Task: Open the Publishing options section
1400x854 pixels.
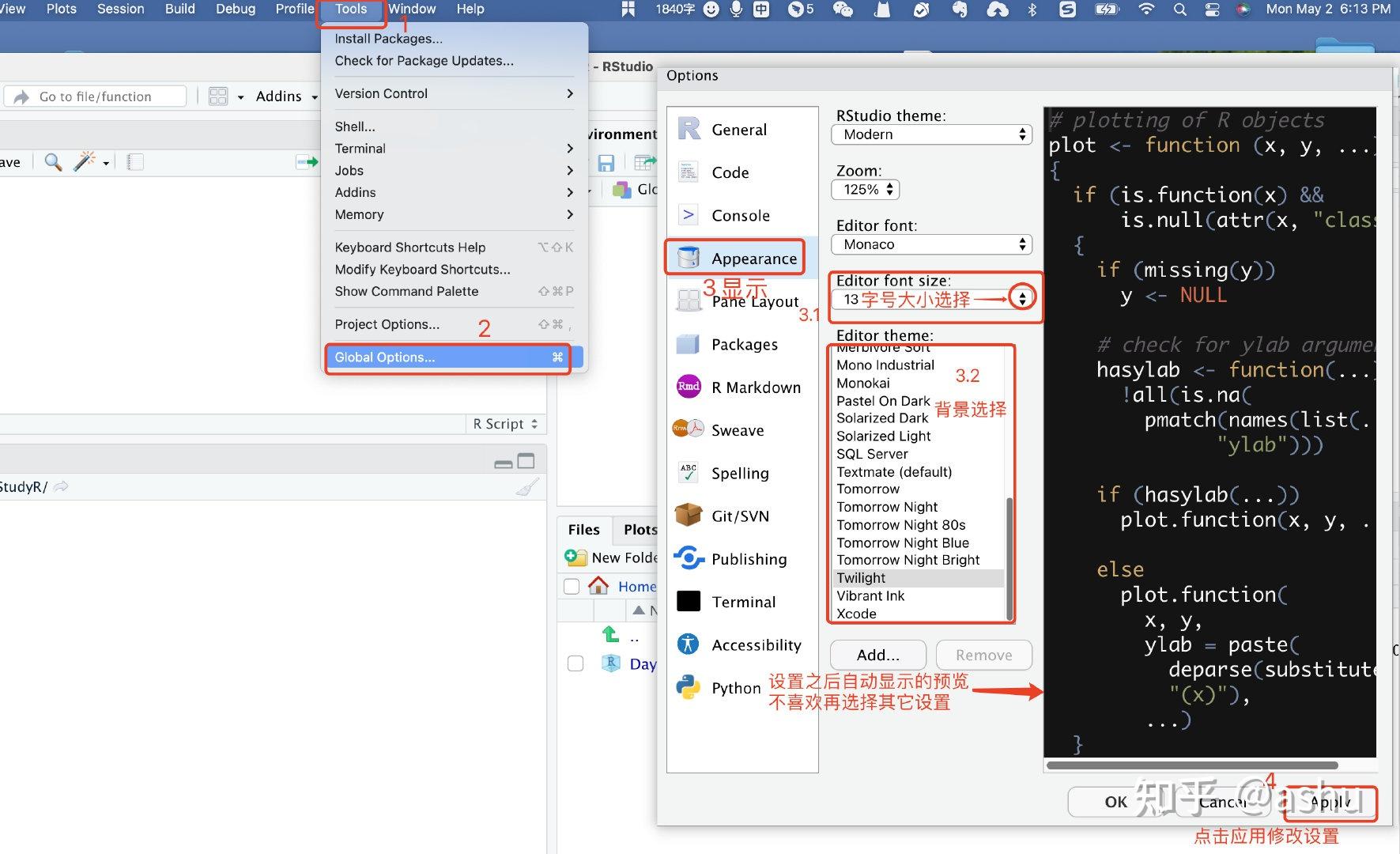Action: click(740, 559)
